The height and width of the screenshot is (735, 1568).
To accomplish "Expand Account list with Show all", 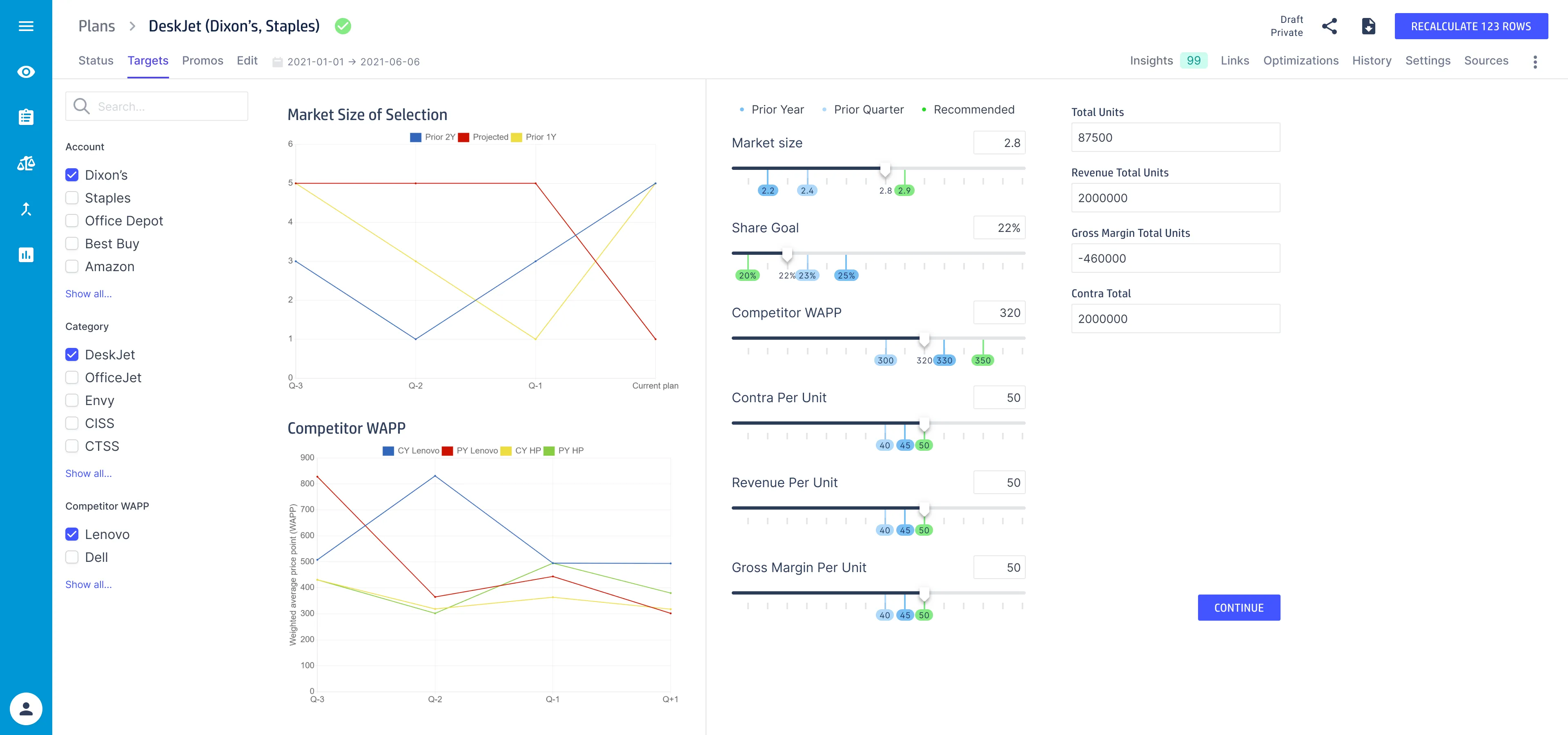I will pos(88,294).
